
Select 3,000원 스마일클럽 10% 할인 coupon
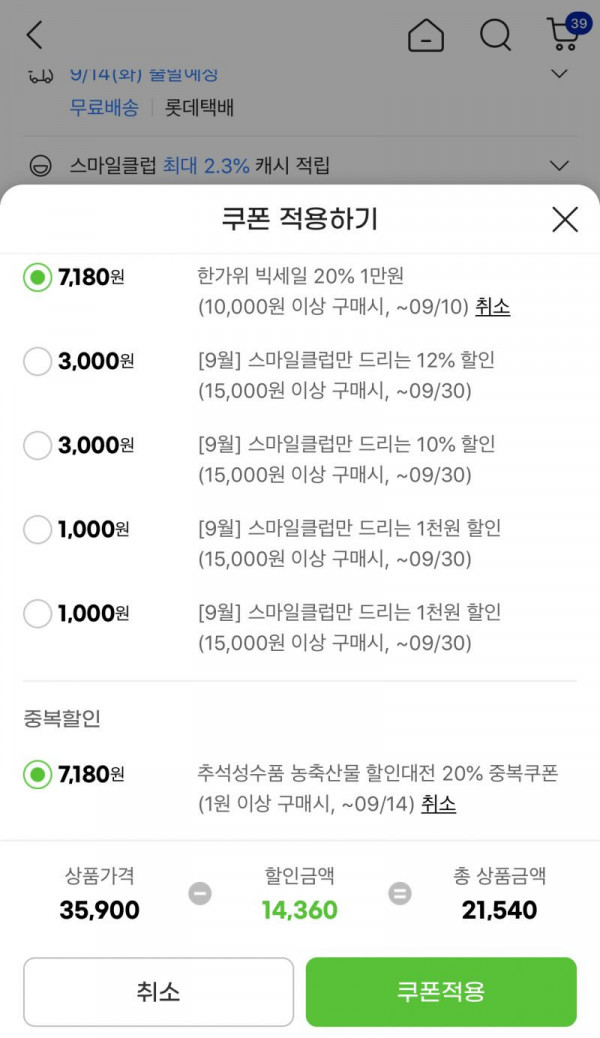tap(37, 446)
